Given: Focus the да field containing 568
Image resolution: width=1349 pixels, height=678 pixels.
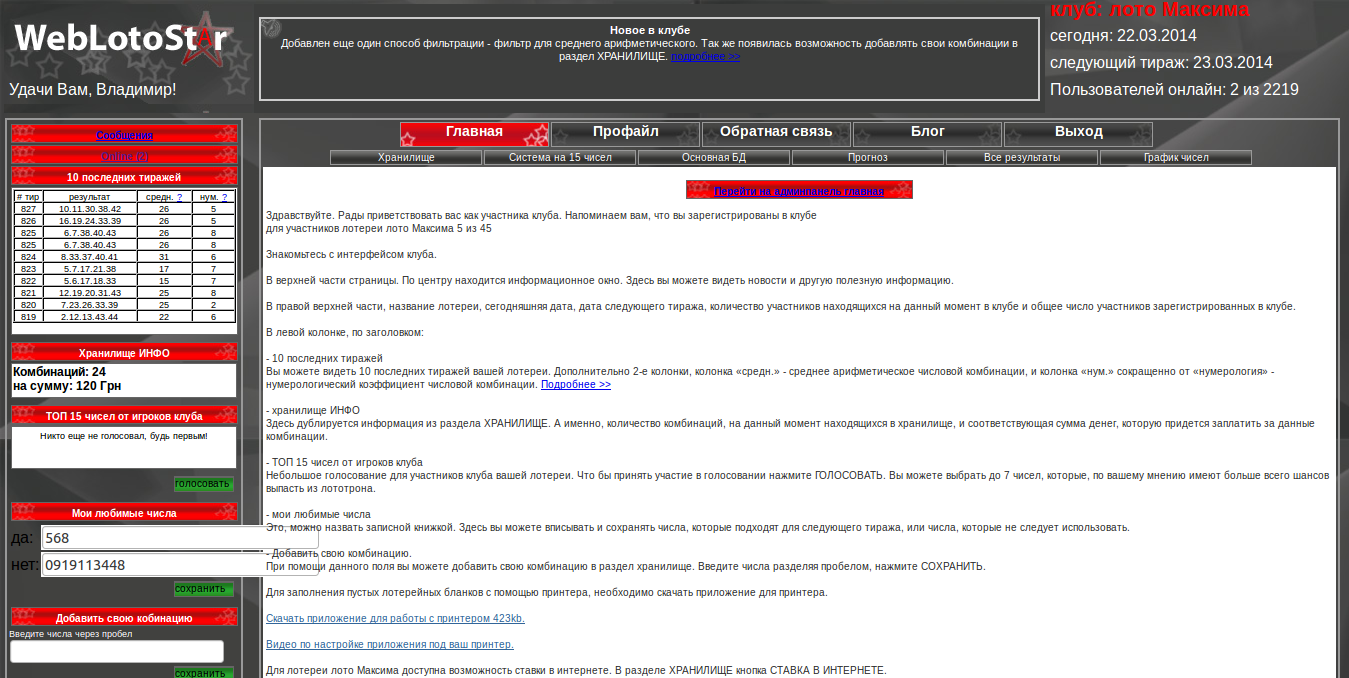Looking at the screenshot, I should click(x=180, y=538).
